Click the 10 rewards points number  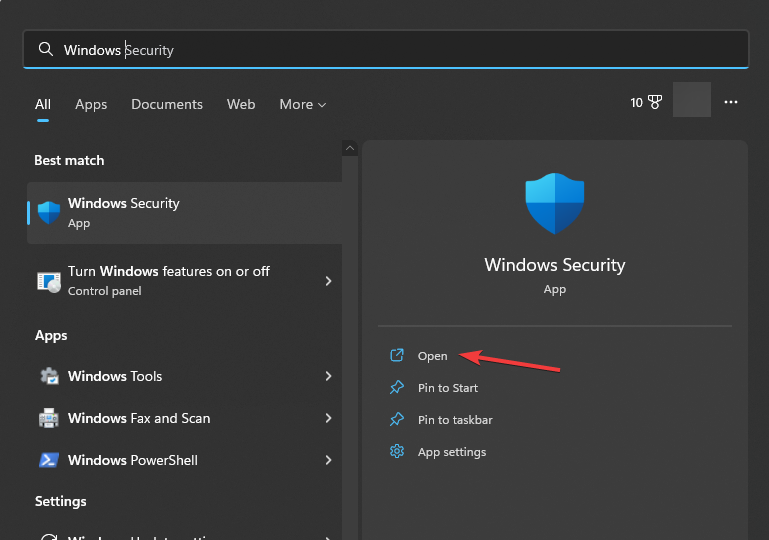(x=637, y=103)
